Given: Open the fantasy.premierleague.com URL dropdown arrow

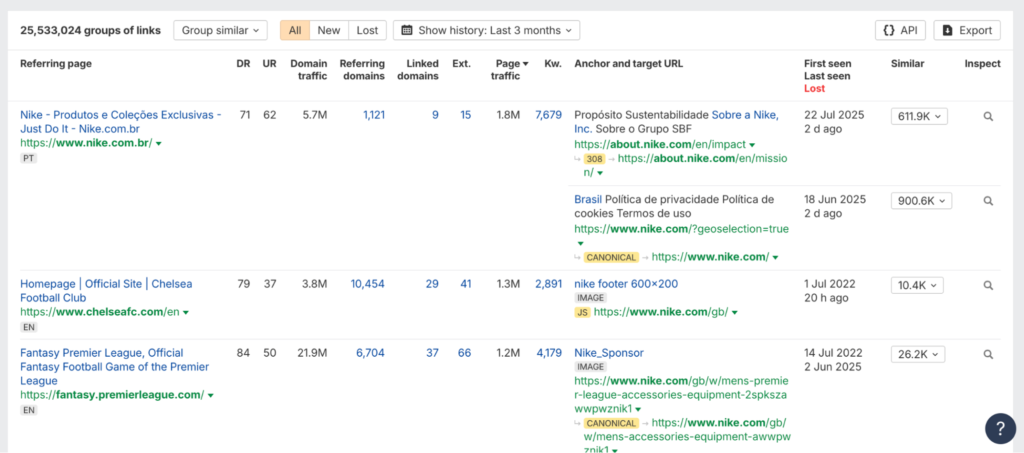Looking at the screenshot, I should point(210,396).
